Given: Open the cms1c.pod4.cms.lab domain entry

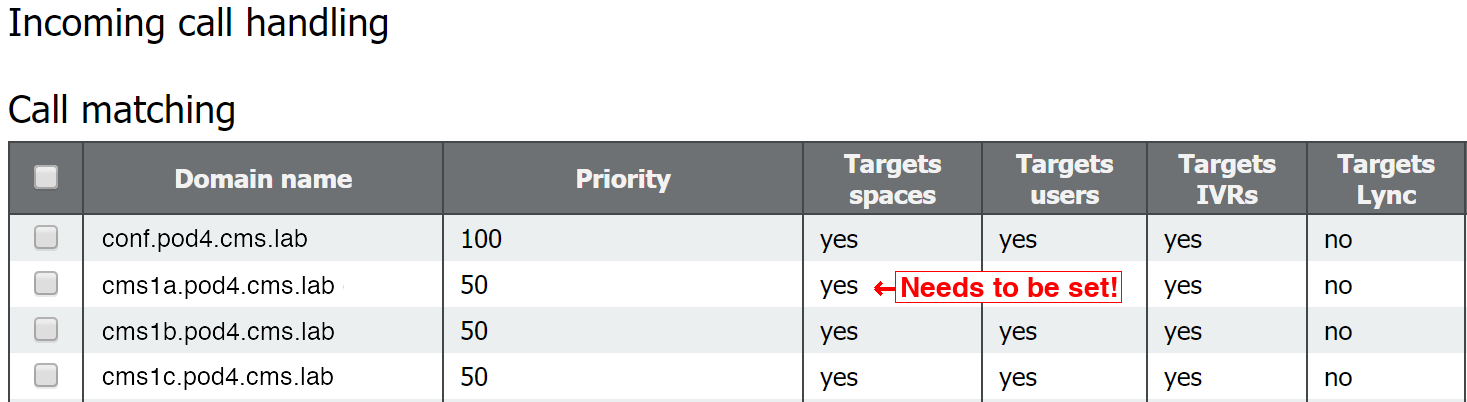Looking at the screenshot, I should pos(217,377).
